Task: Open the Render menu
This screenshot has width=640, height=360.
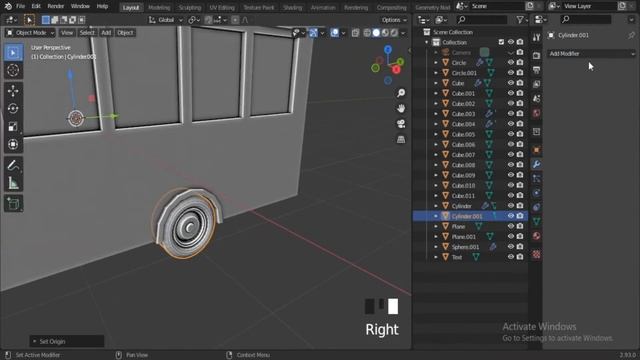Action: tap(56, 7)
